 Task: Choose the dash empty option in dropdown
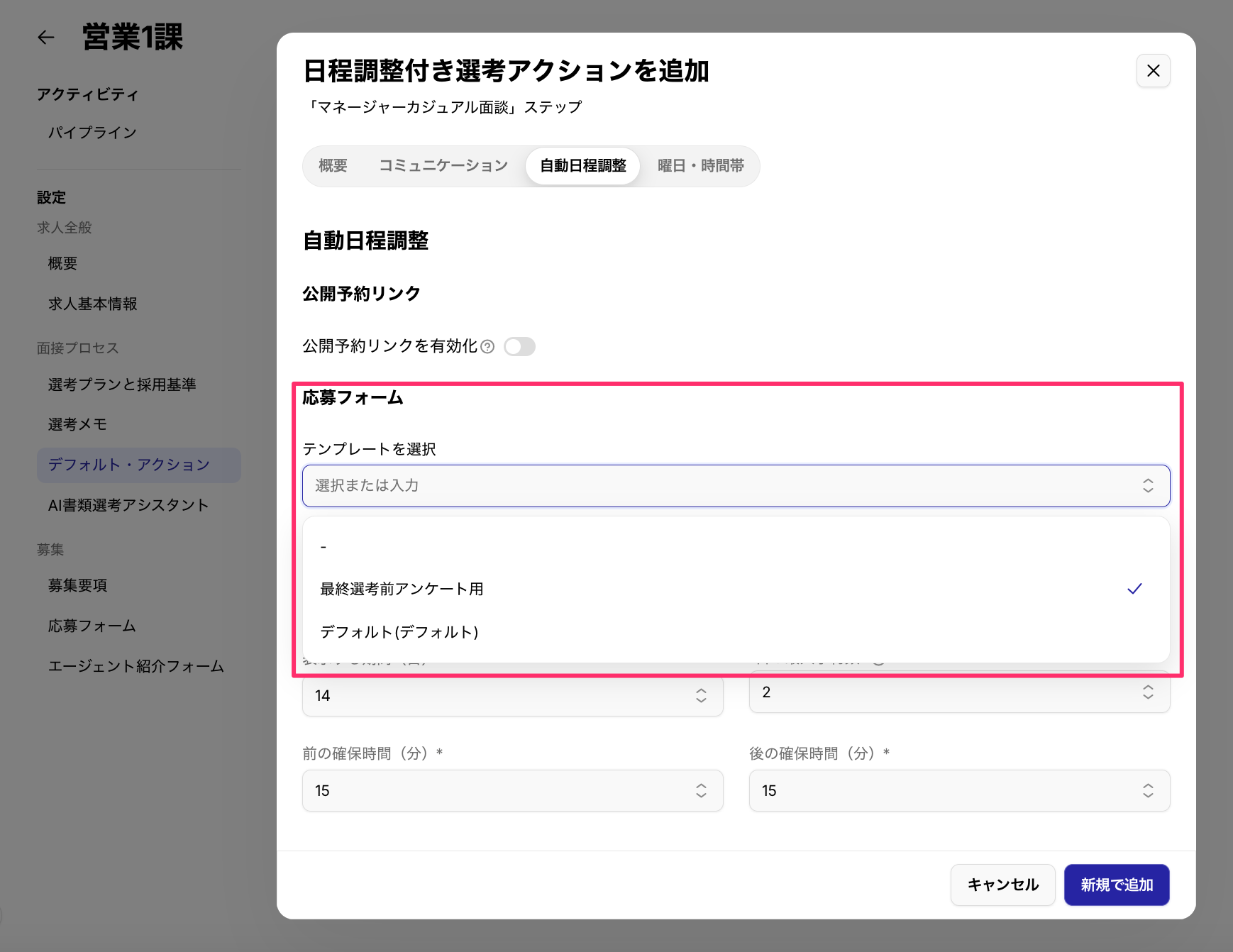pyautogui.click(x=324, y=547)
